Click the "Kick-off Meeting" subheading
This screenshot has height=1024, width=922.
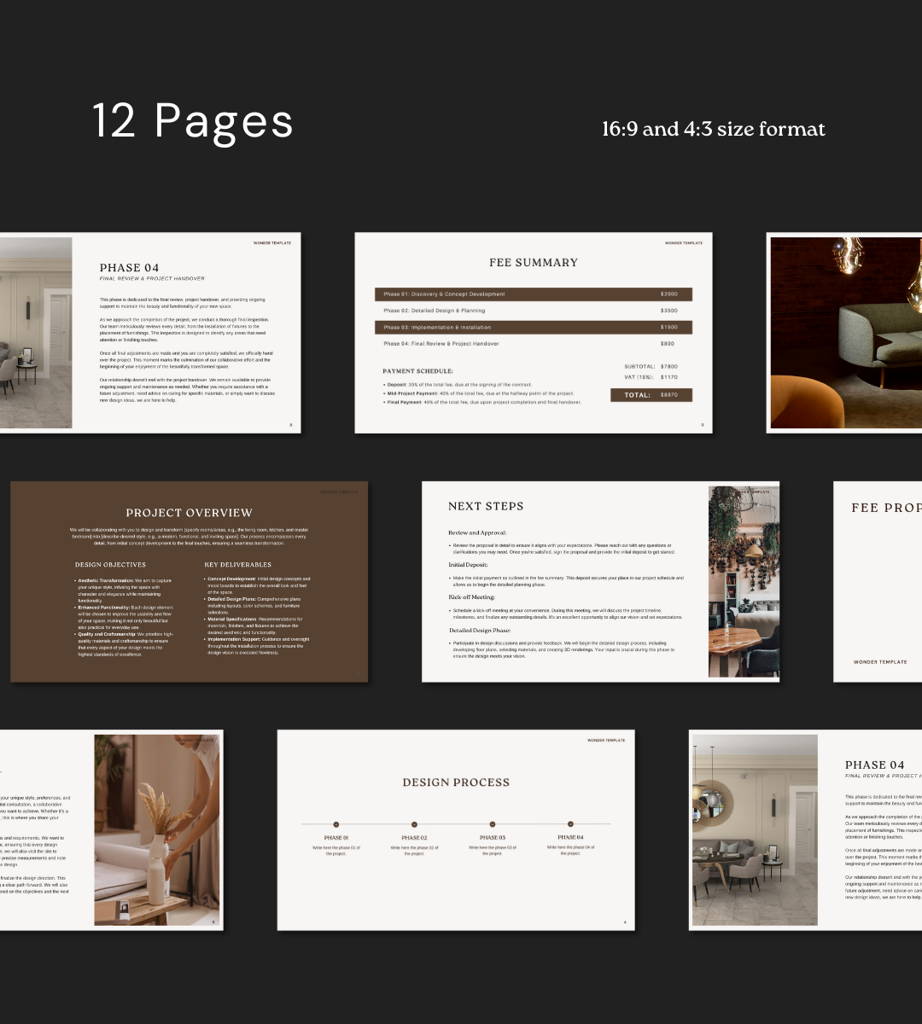point(471,597)
